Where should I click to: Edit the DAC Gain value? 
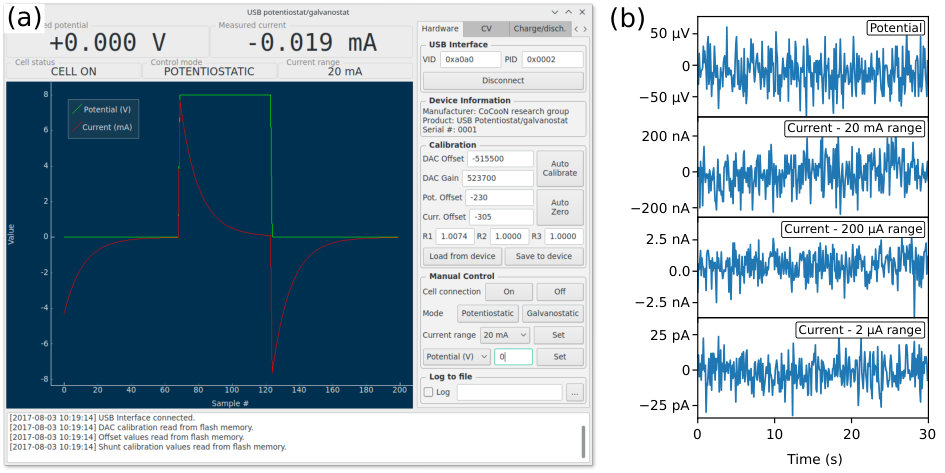(x=498, y=178)
